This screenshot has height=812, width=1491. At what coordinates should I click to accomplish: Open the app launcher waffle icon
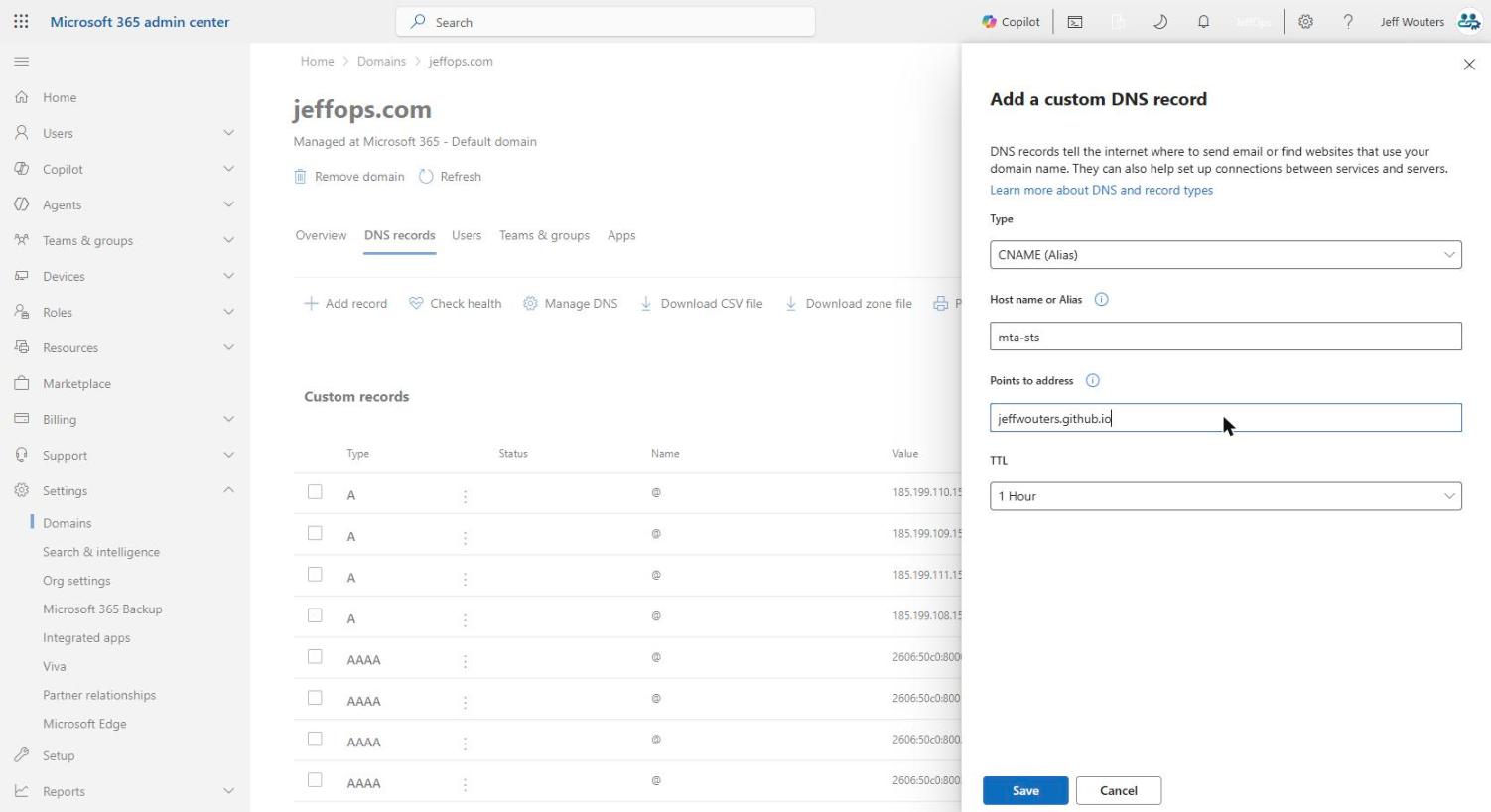[x=21, y=22]
